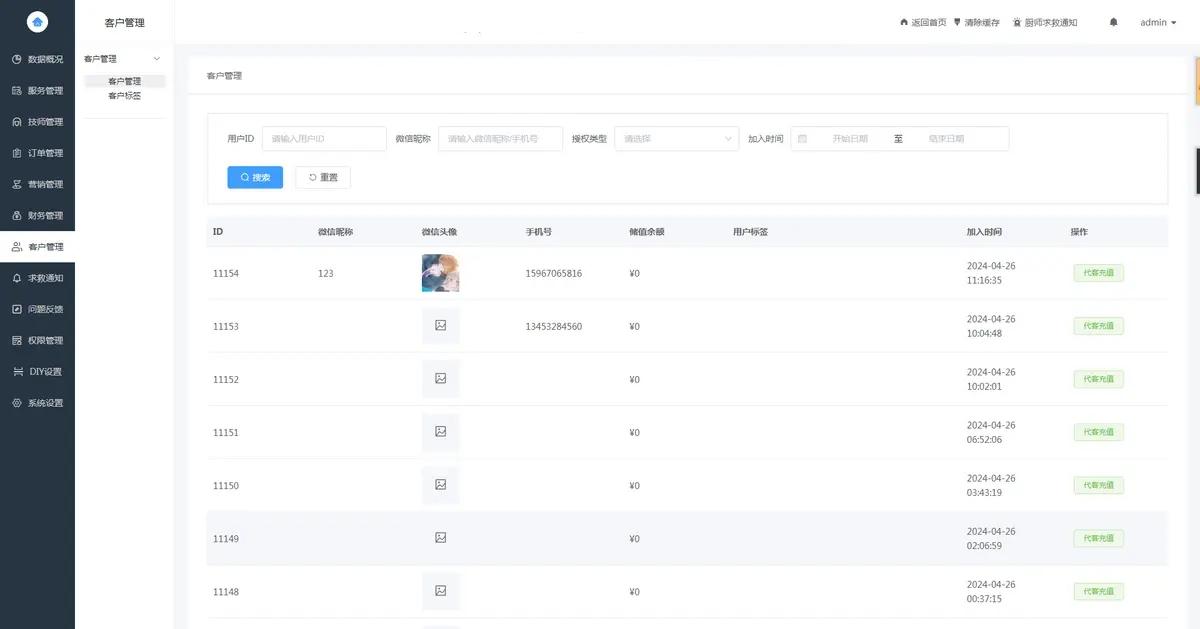Open 服务管理 in the sidebar
Image resolution: width=1200 pixels, height=629 pixels.
click(x=37, y=90)
